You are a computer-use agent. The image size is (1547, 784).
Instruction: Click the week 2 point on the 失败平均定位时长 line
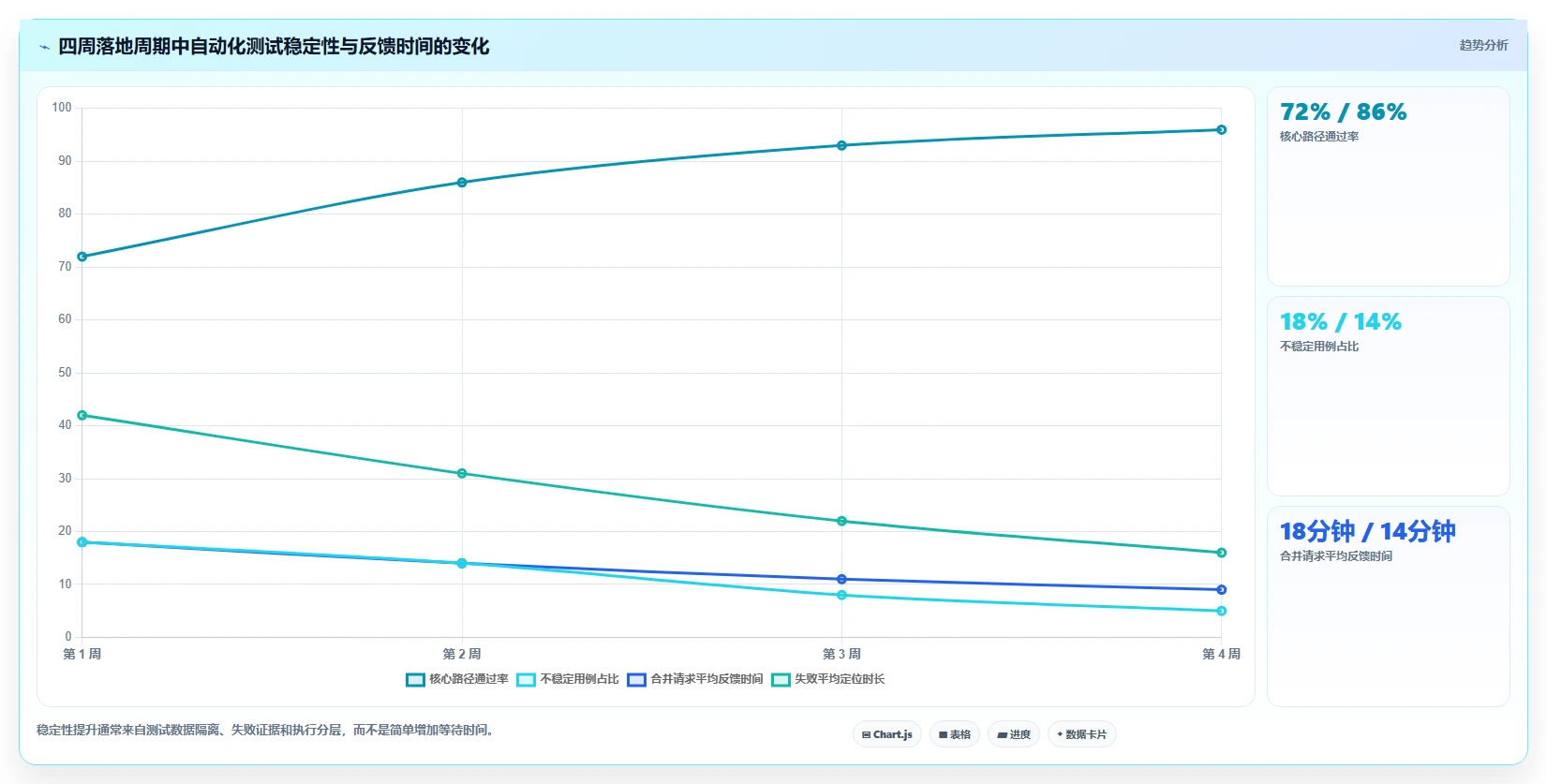tap(462, 473)
